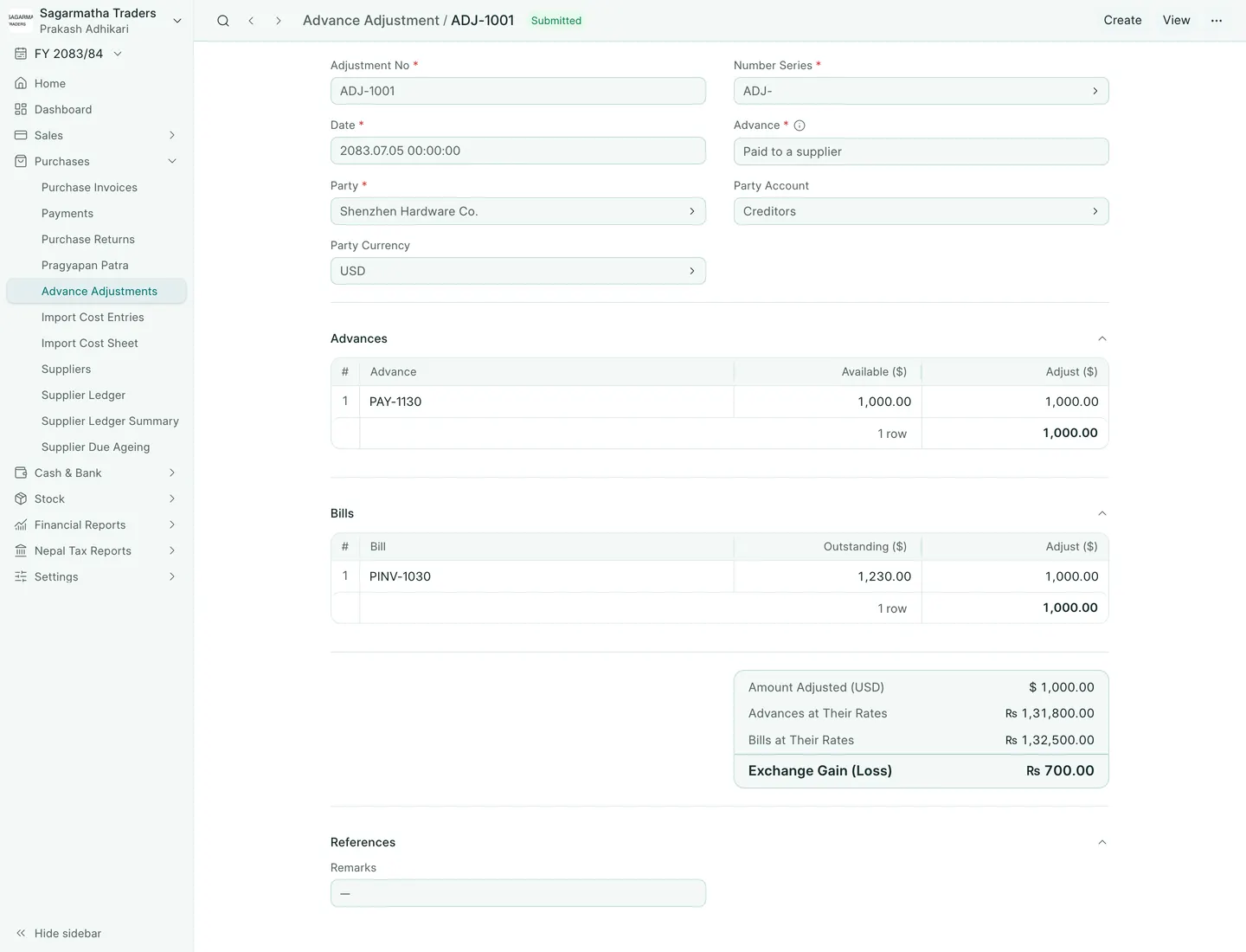Click the Remarks input field

pyautogui.click(x=517, y=893)
